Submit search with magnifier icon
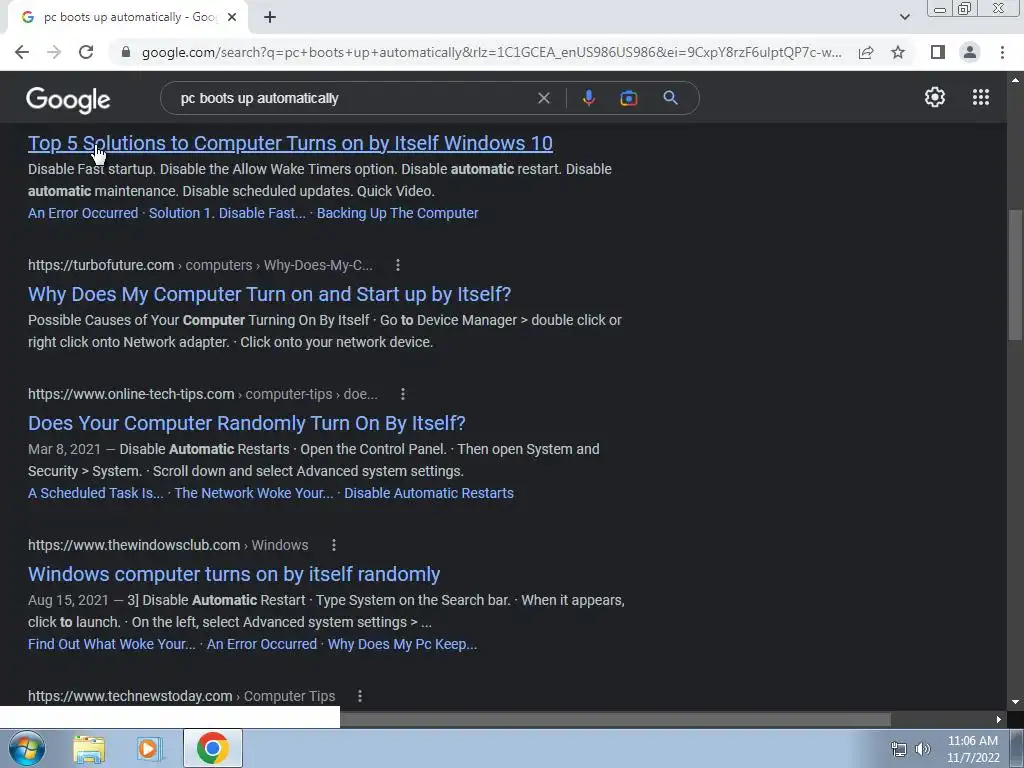Image resolution: width=1024 pixels, height=768 pixels. point(670,98)
